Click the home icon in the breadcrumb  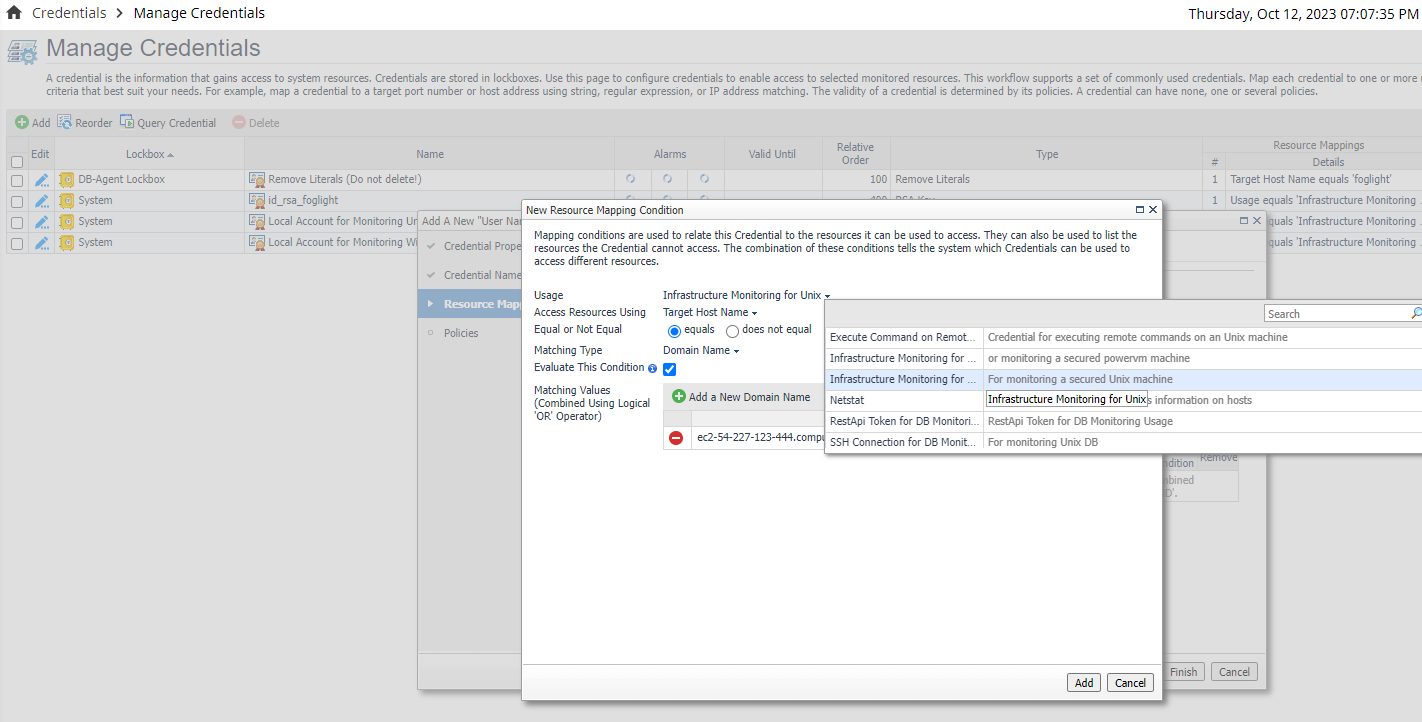14,13
